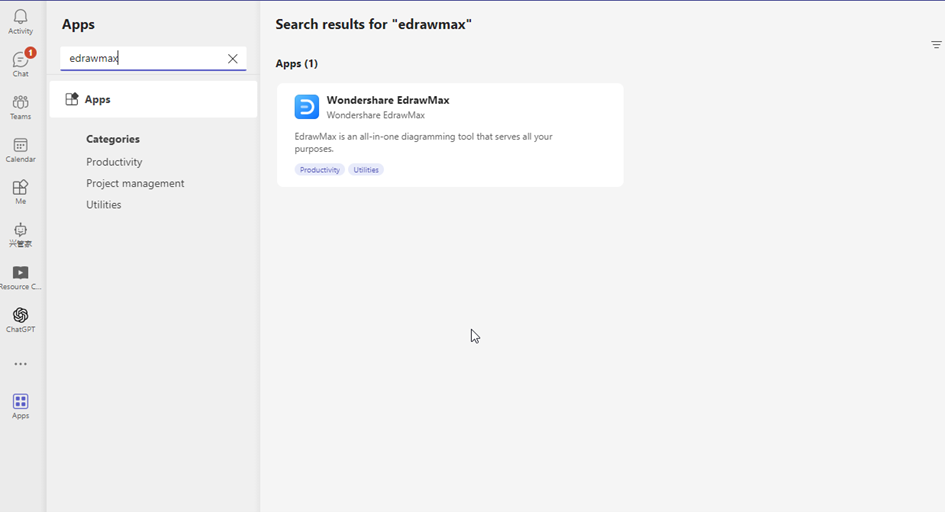Click EdrawMax description text
Viewport: 945px width, 512px height.
coord(424,143)
